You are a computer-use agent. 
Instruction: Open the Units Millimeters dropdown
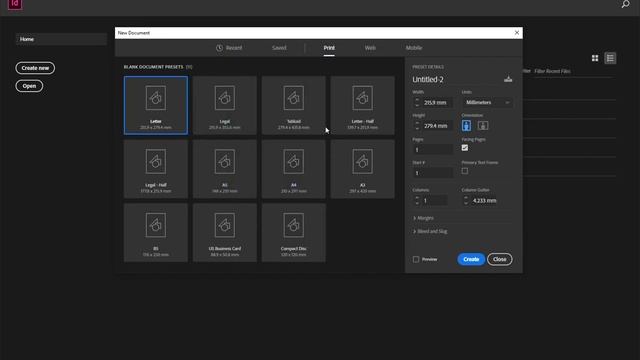(487, 102)
